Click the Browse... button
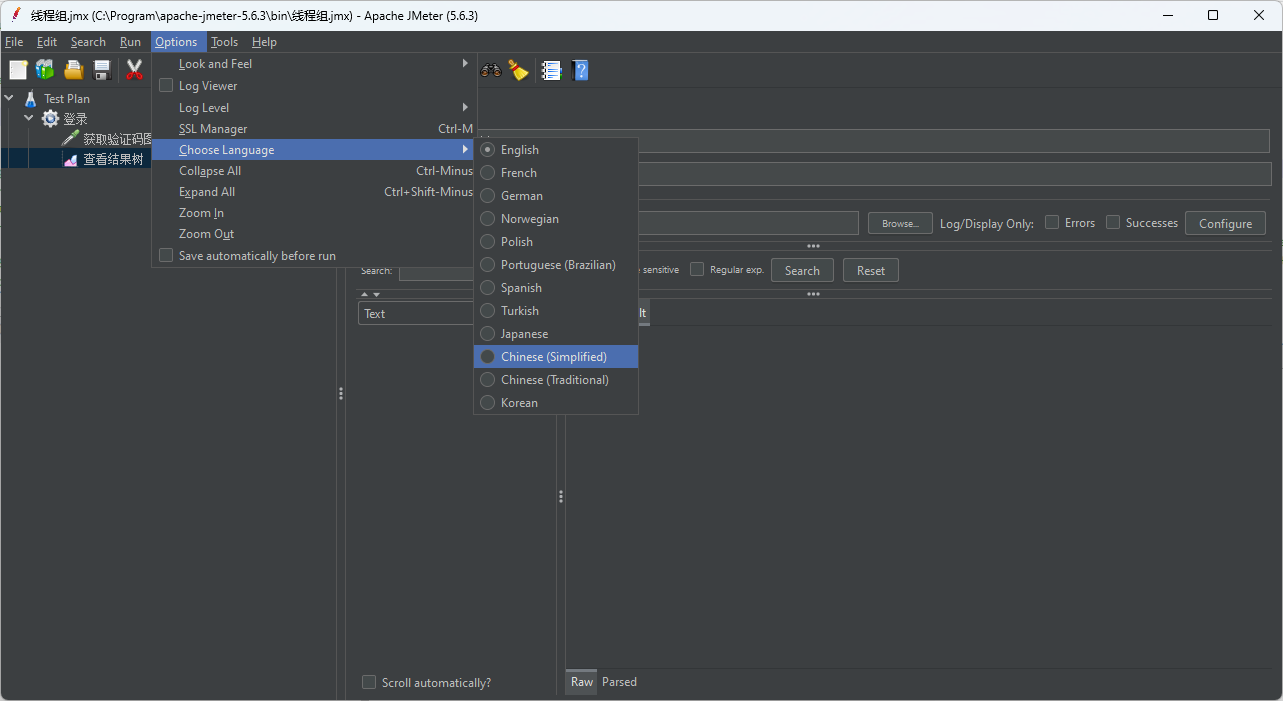The height and width of the screenshot is (701, 1283). click(900, 223)
